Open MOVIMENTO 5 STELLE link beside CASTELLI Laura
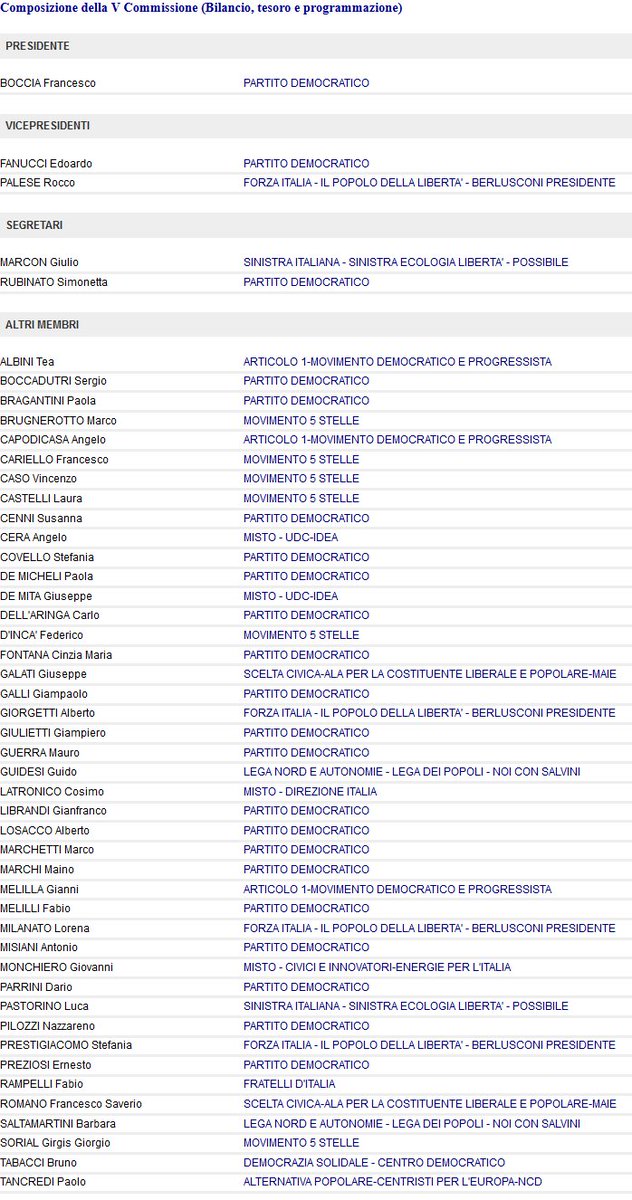This screenshot has width=632, height=1200. coord(301,498)
